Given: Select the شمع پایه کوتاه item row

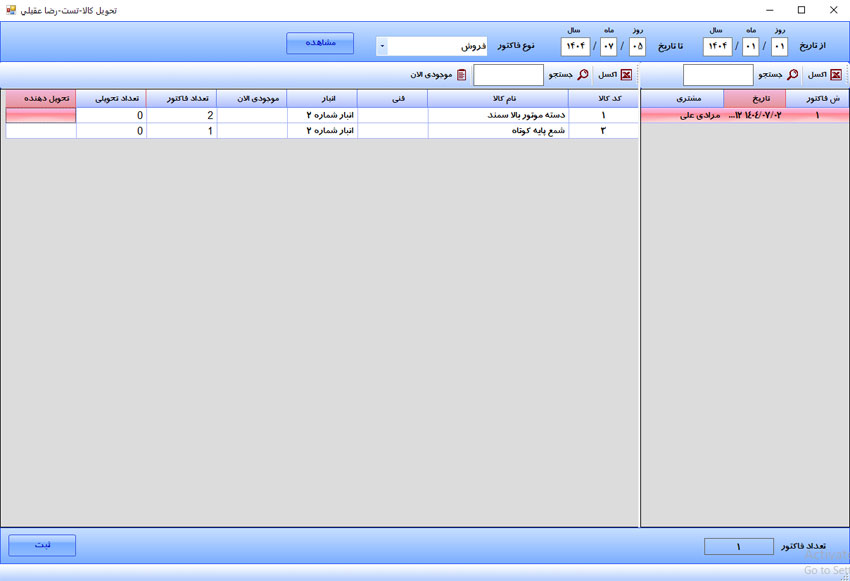Looking at the screenshot, I should 497,131.
